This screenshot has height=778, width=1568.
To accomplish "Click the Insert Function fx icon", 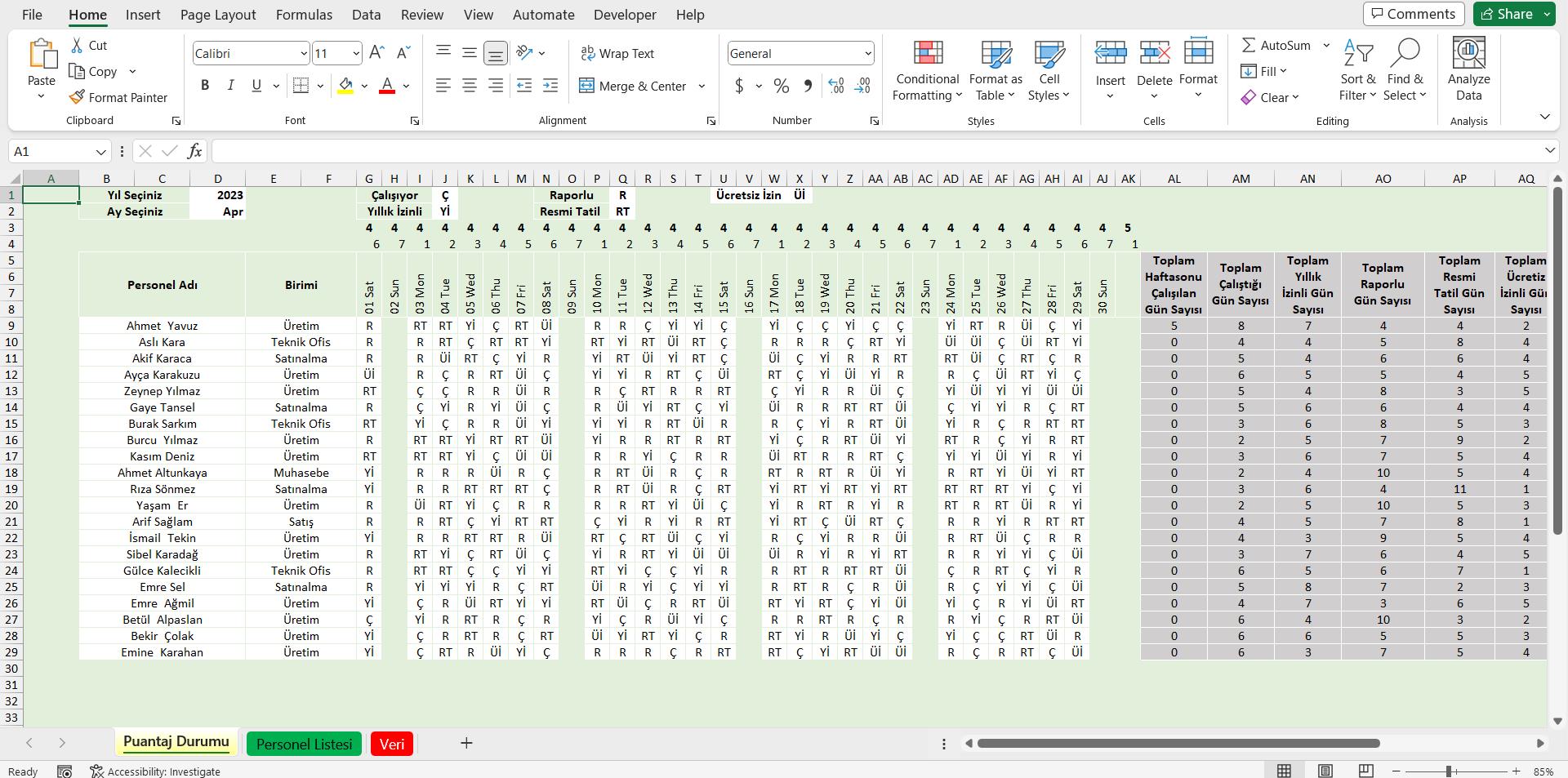I will click(x=194, y=151).
